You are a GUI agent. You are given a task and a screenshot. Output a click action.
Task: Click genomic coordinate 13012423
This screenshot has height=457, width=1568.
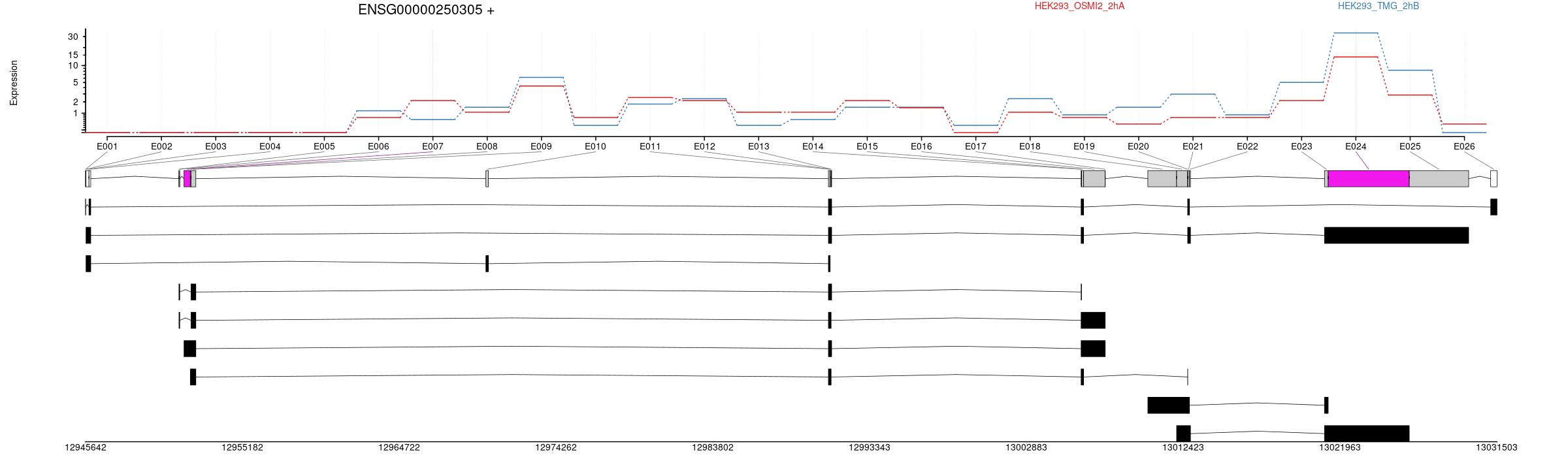click(x=1183, y=448)
